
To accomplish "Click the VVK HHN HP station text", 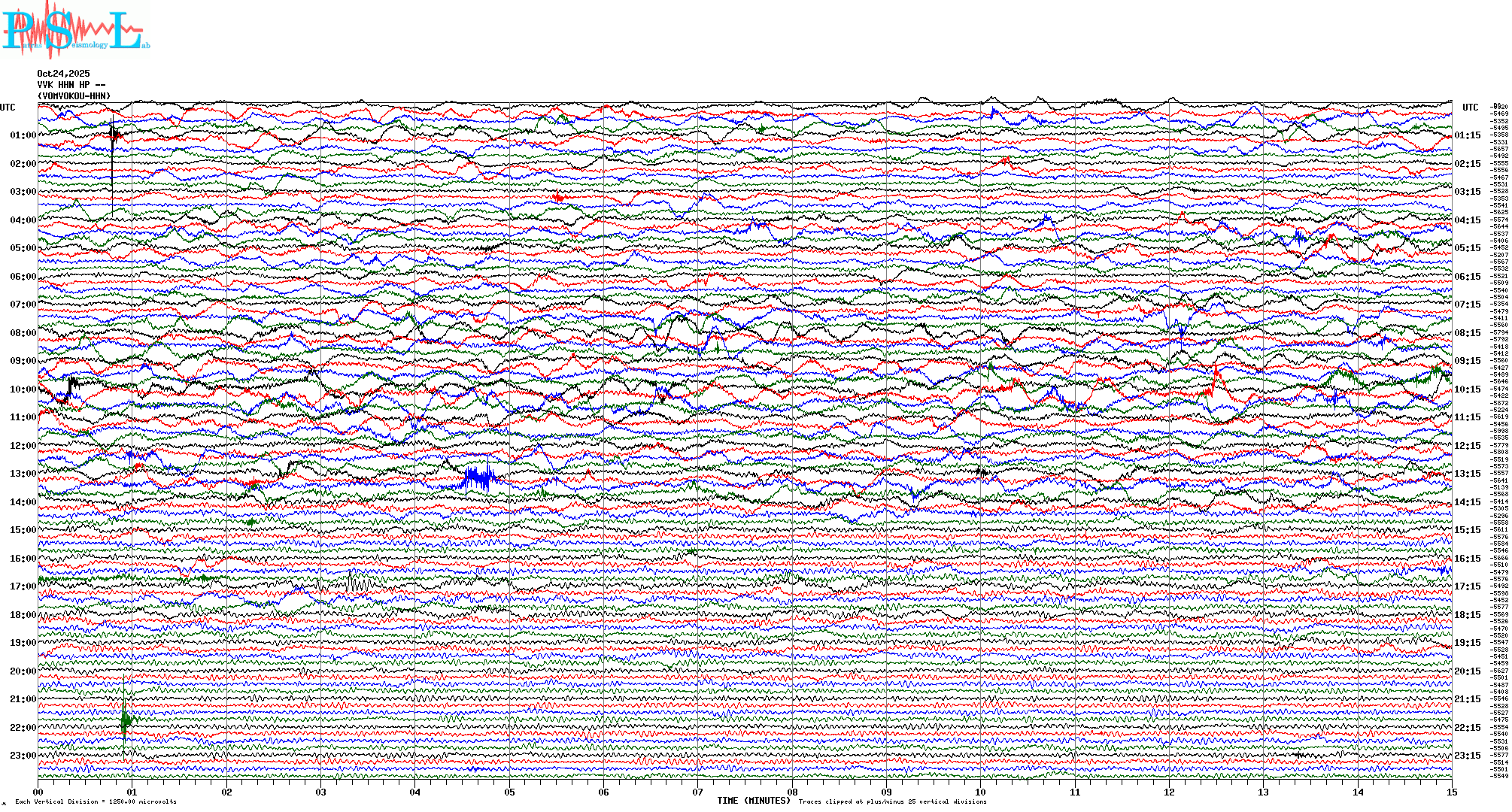I will point(71,85).
